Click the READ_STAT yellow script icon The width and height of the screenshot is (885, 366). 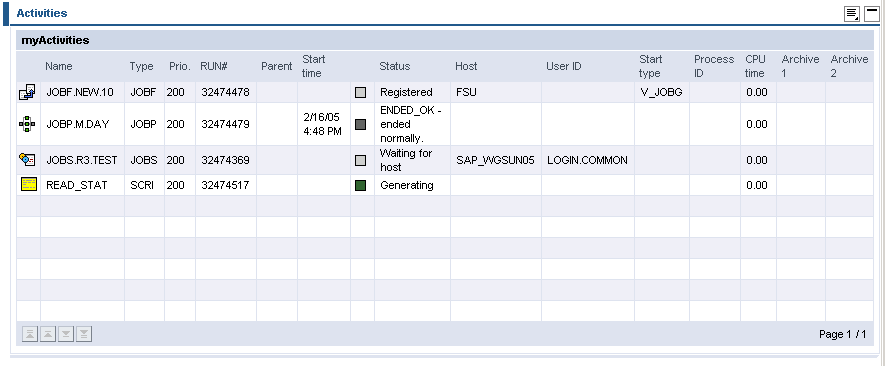28,185
